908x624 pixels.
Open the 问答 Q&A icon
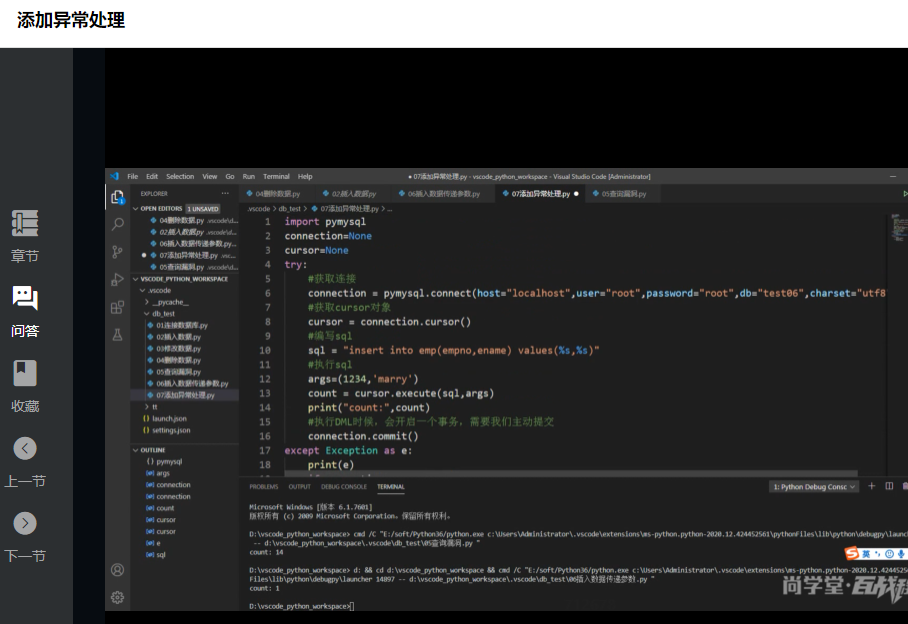pos(25,298)
